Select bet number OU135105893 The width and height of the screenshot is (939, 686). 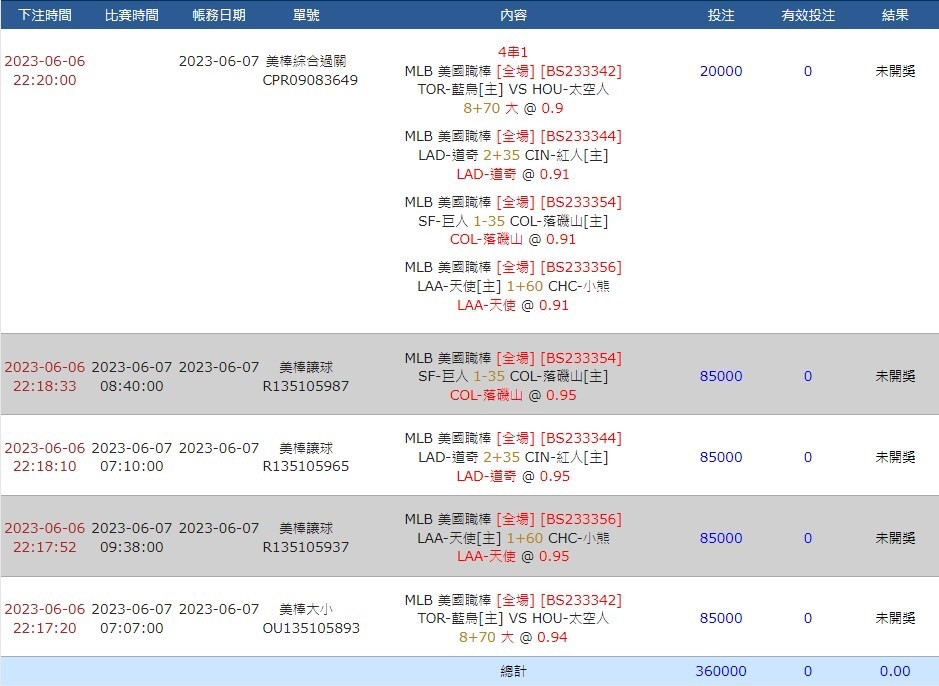click(311, 629)
